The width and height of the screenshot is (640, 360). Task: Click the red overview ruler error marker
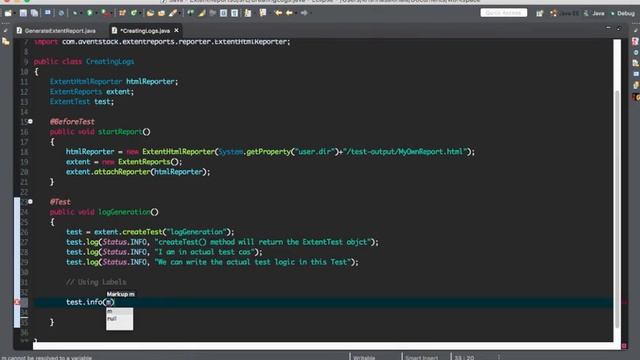[624, 302]
